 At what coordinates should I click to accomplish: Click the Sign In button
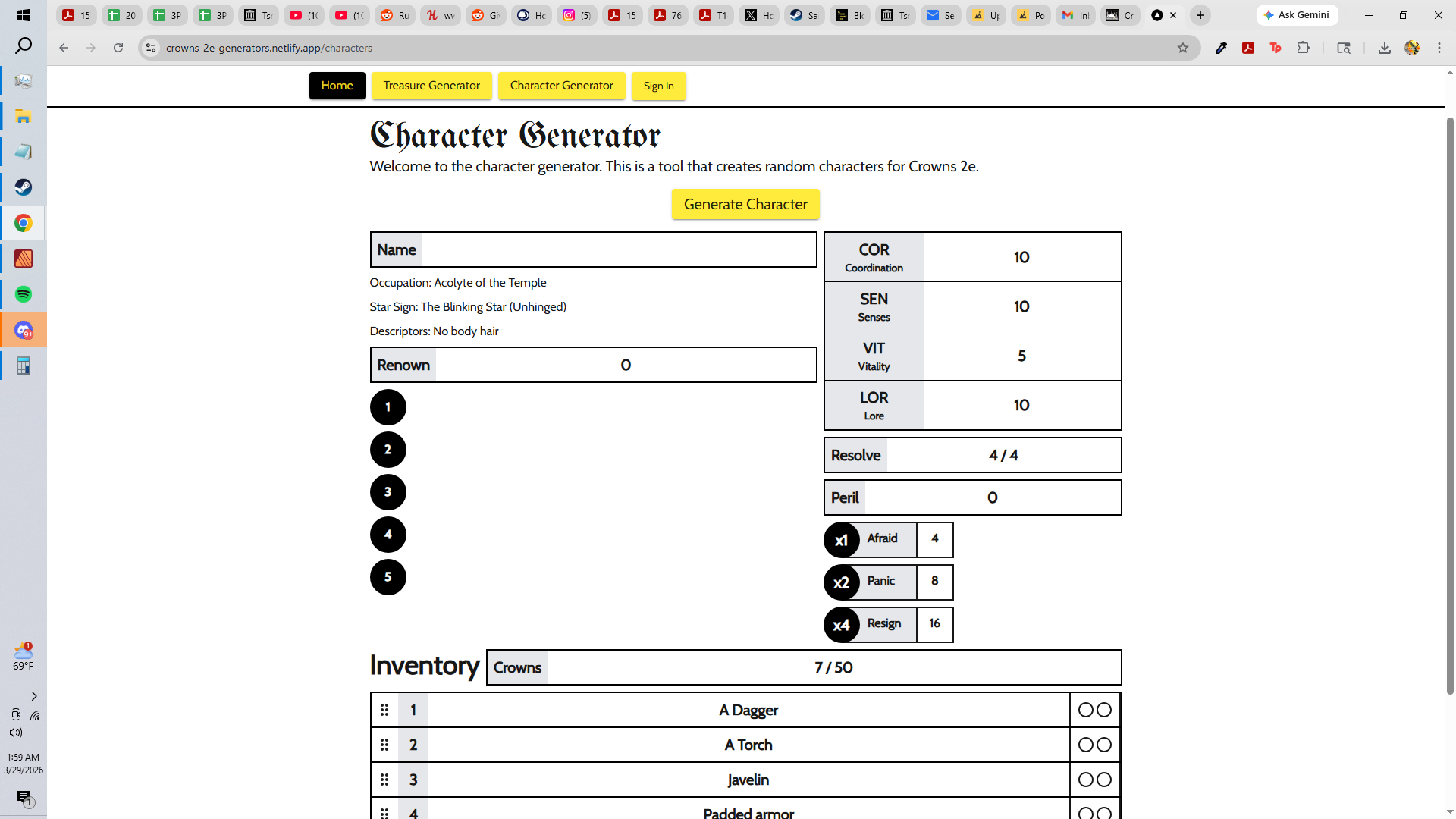coord(658,86)
